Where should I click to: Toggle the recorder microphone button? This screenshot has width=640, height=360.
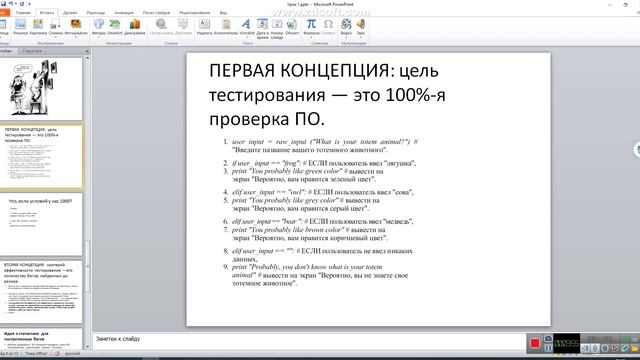point(595,348)
